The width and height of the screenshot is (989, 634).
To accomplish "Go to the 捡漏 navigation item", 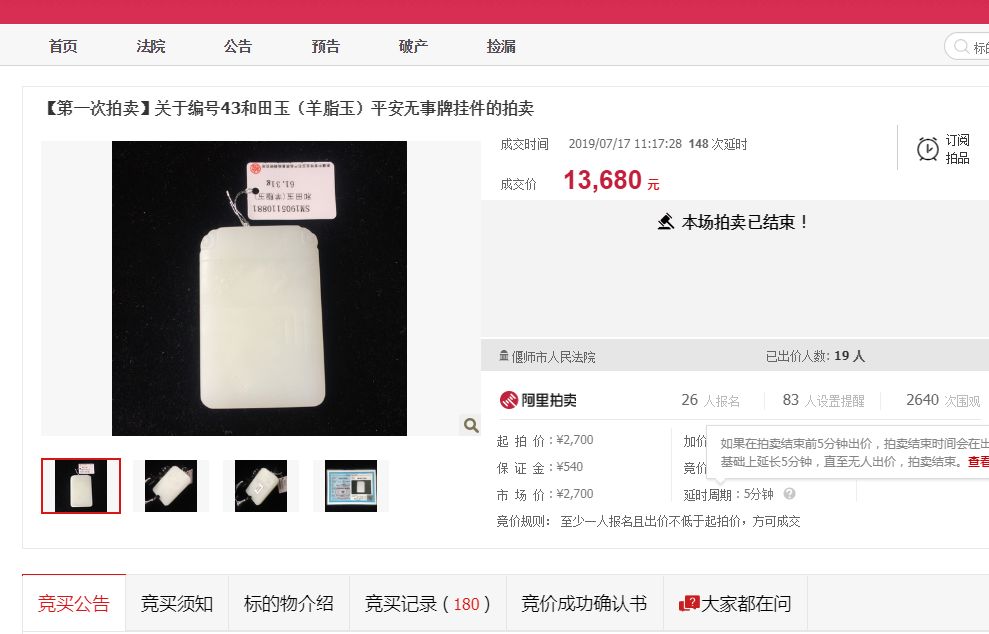I will (x=501, y=46).
